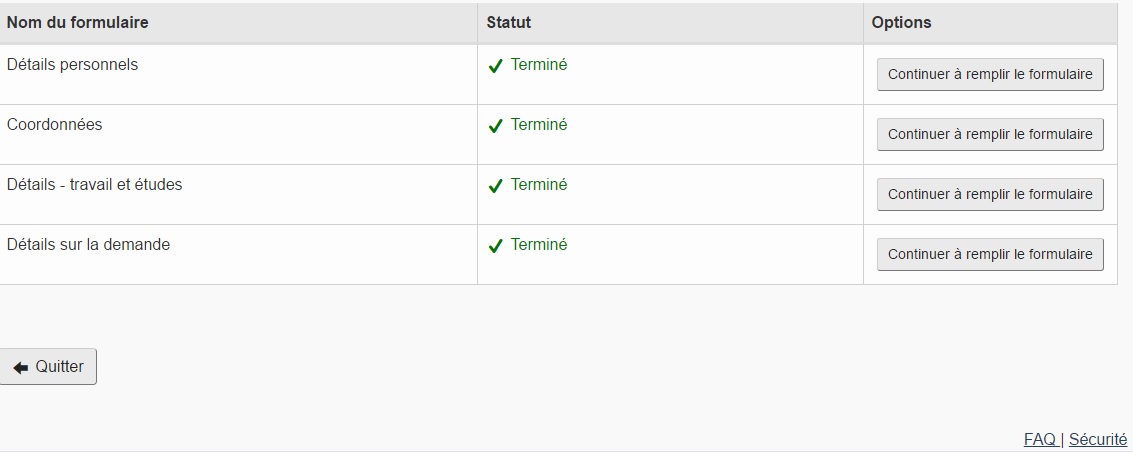Screen dimensions: 1133x452
Task: Click the Terminé status text for Coordonnées
Action: point(539,125)
